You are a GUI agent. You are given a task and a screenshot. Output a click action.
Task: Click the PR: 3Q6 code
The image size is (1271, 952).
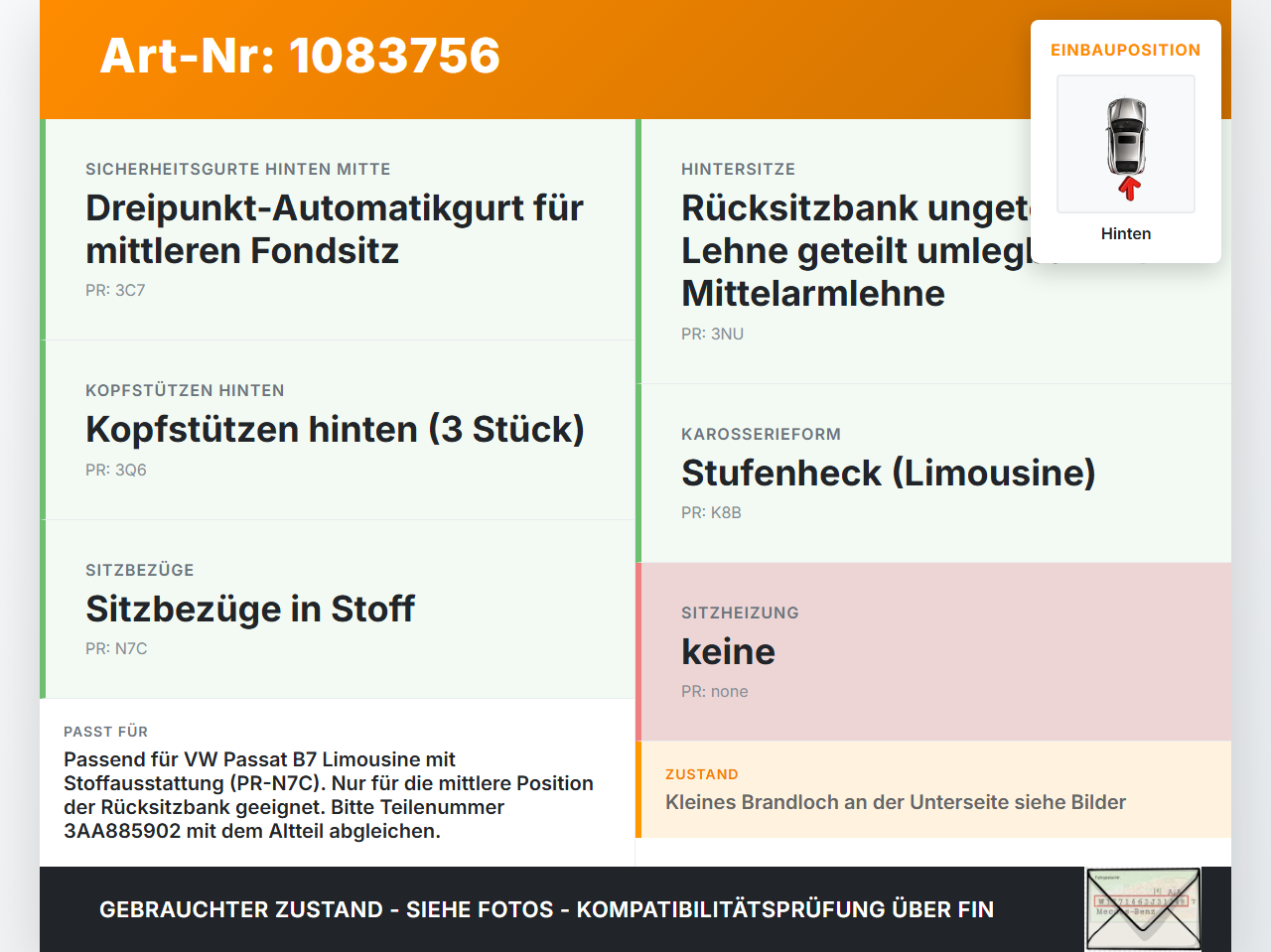(116, 470)
